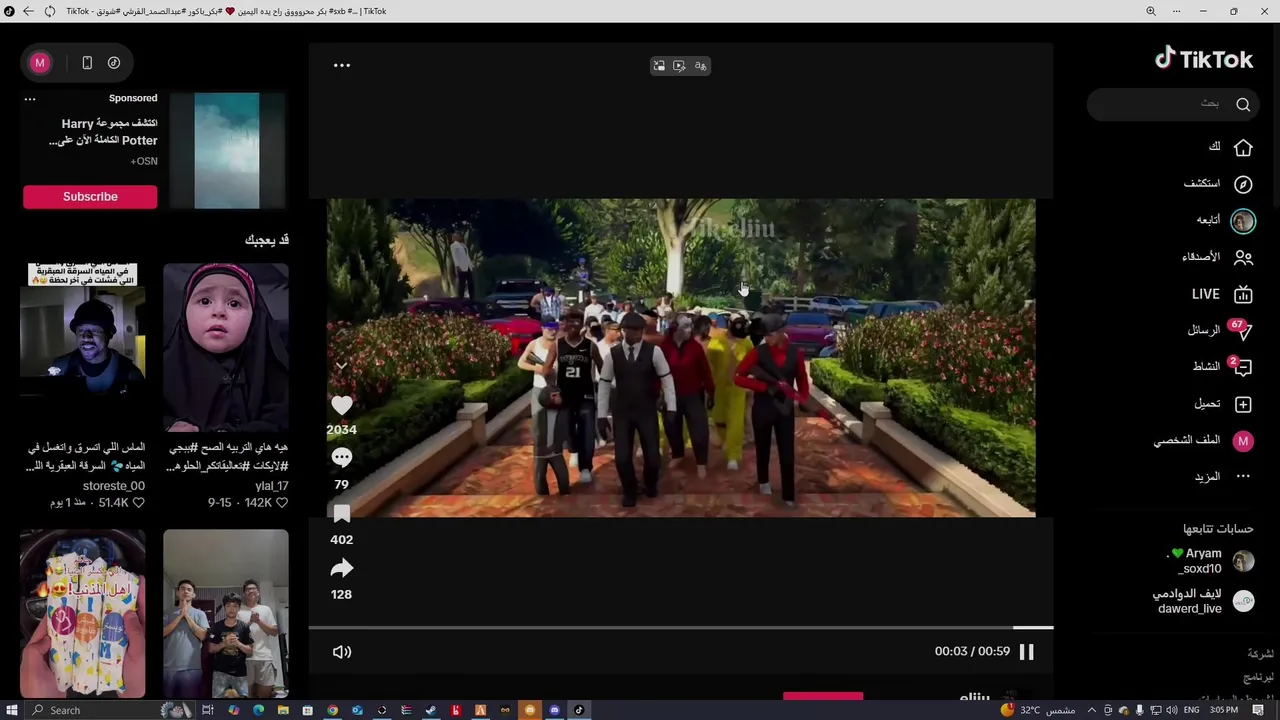Expand the More (المزيد) menu
1280x720 pixels.
point(1222,477)
